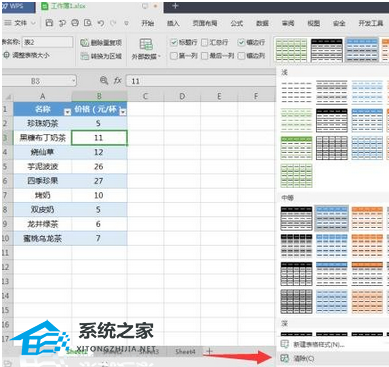Click the 删除重复项 icon
This screenshot has width=389, height=367.
coord(84,43)
